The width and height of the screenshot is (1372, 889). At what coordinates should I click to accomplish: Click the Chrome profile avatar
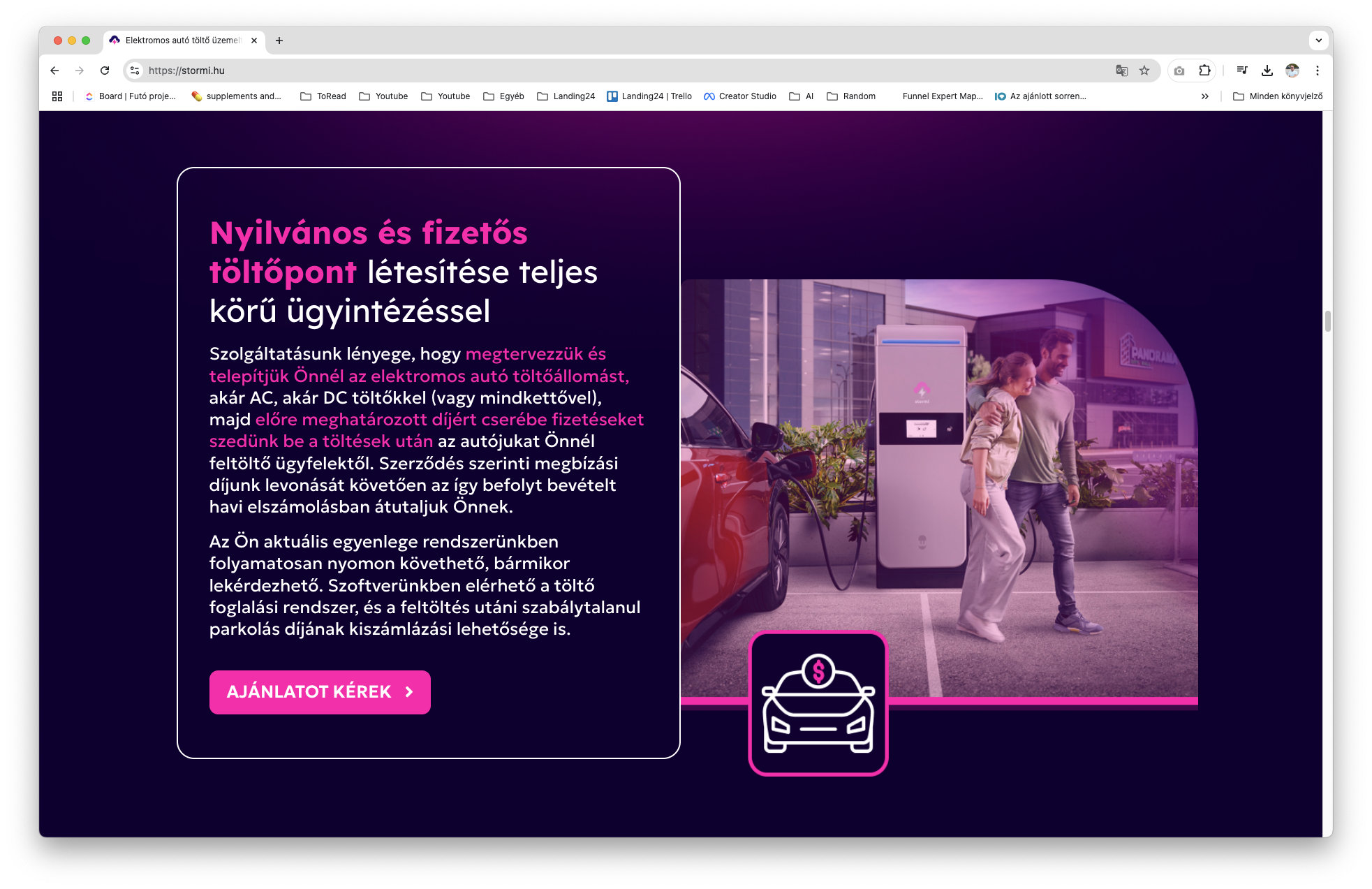click(x=1292, y=71)
